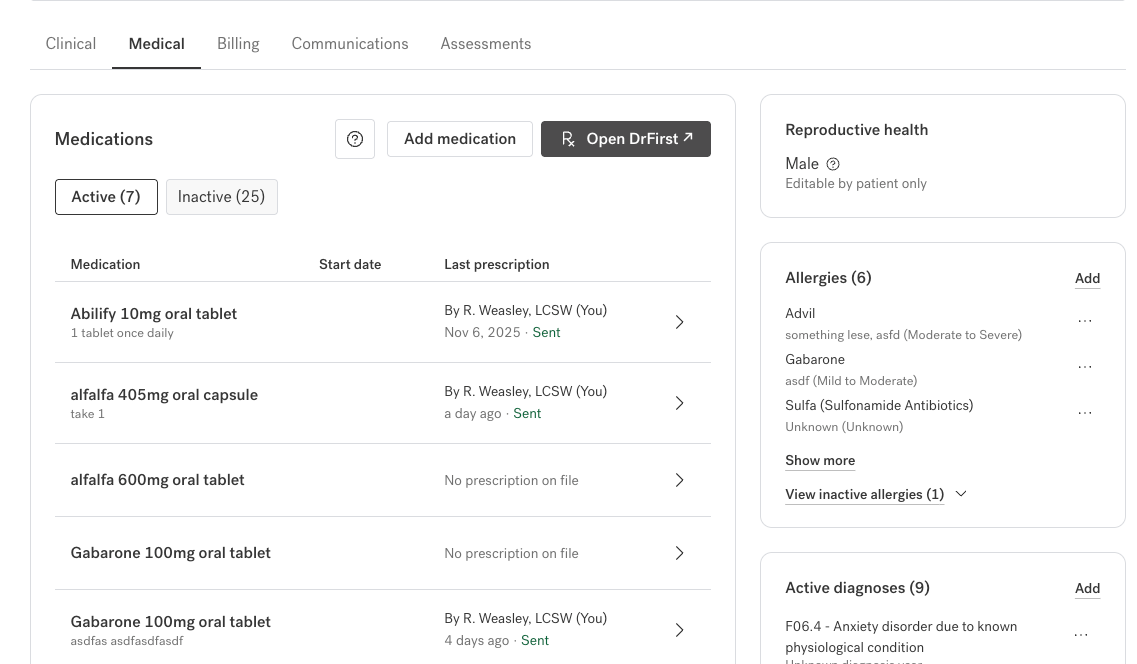Expand View inactive allergies (1)

[875, 494]
